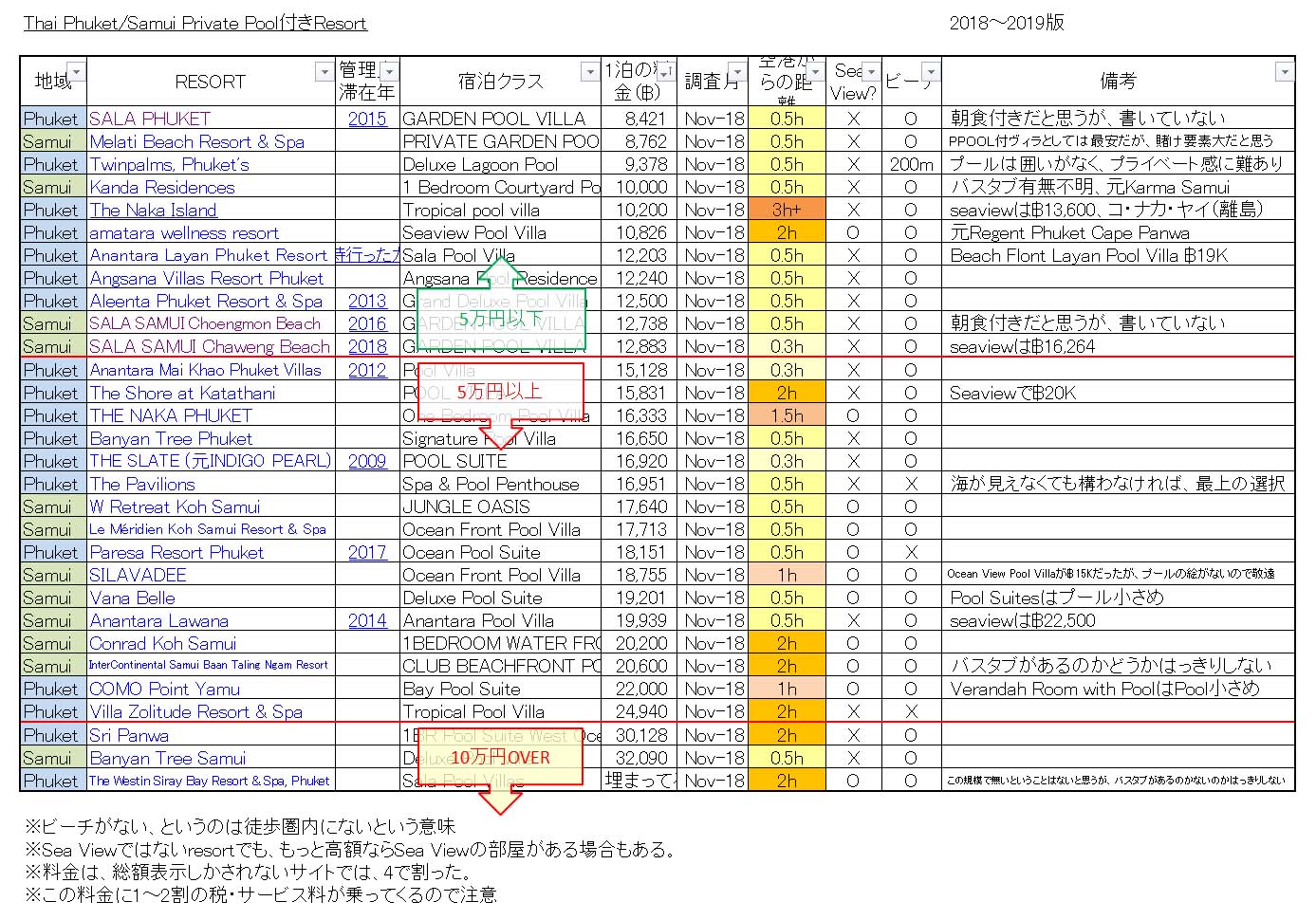Select the Deluxe Lagoon Pool cell
1316x920 pixels.
[500, 164]
